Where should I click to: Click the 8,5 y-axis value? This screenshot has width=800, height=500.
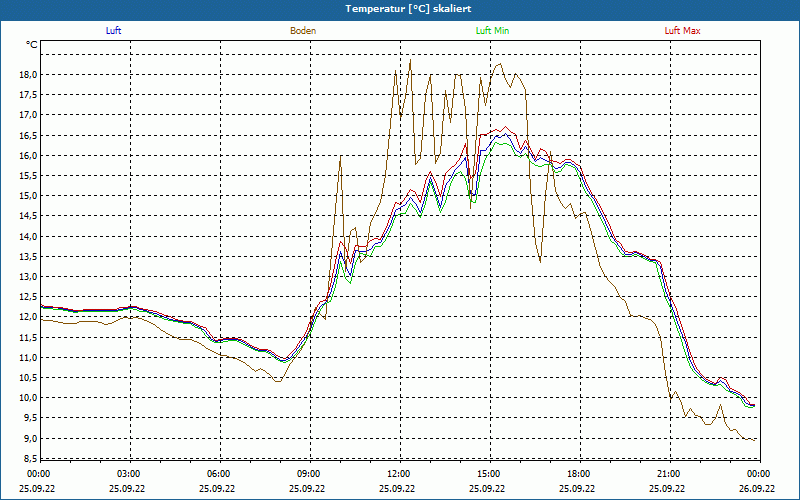coord(31,458)
